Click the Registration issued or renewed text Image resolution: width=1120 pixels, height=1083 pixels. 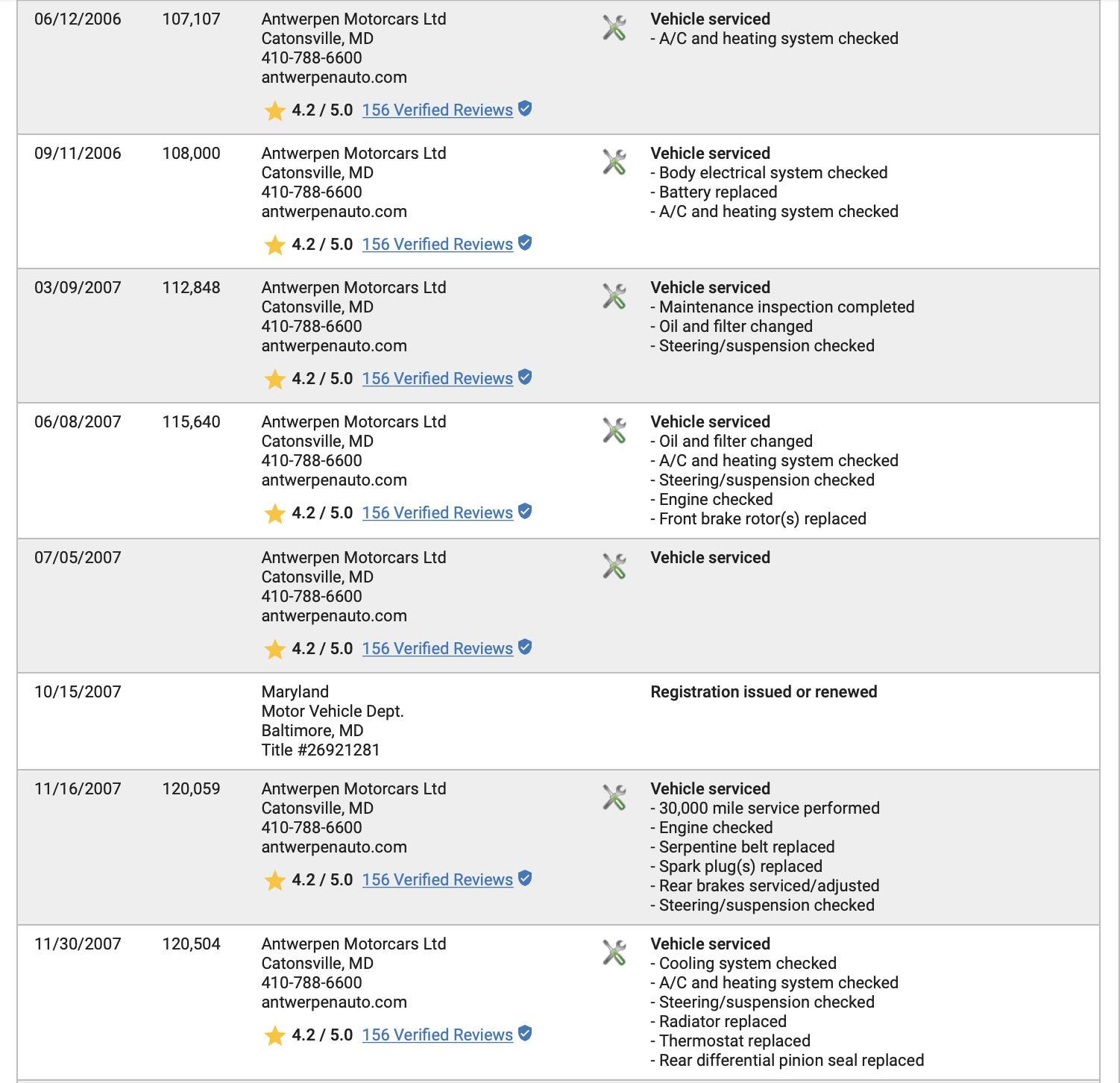764,692
